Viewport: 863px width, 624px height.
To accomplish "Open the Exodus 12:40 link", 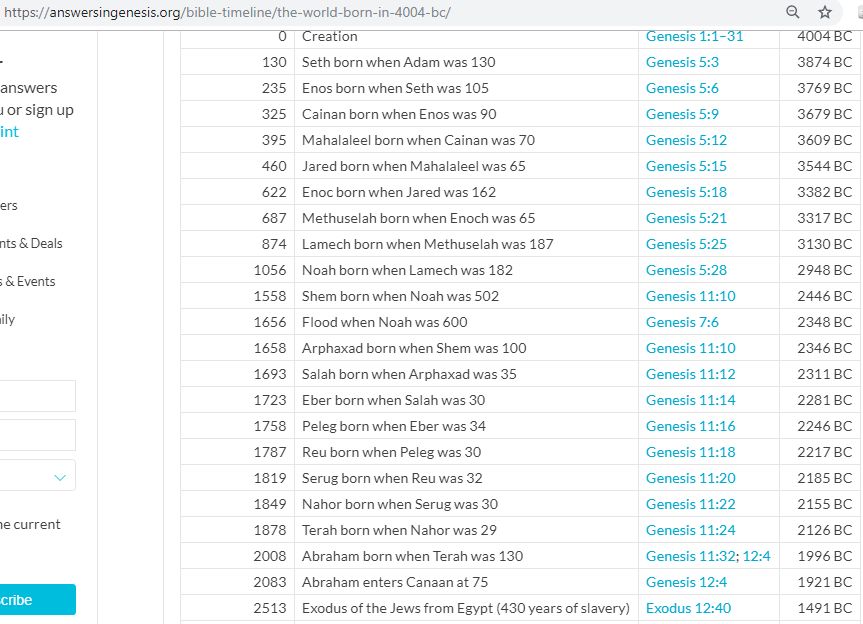I will coord(688,608).
